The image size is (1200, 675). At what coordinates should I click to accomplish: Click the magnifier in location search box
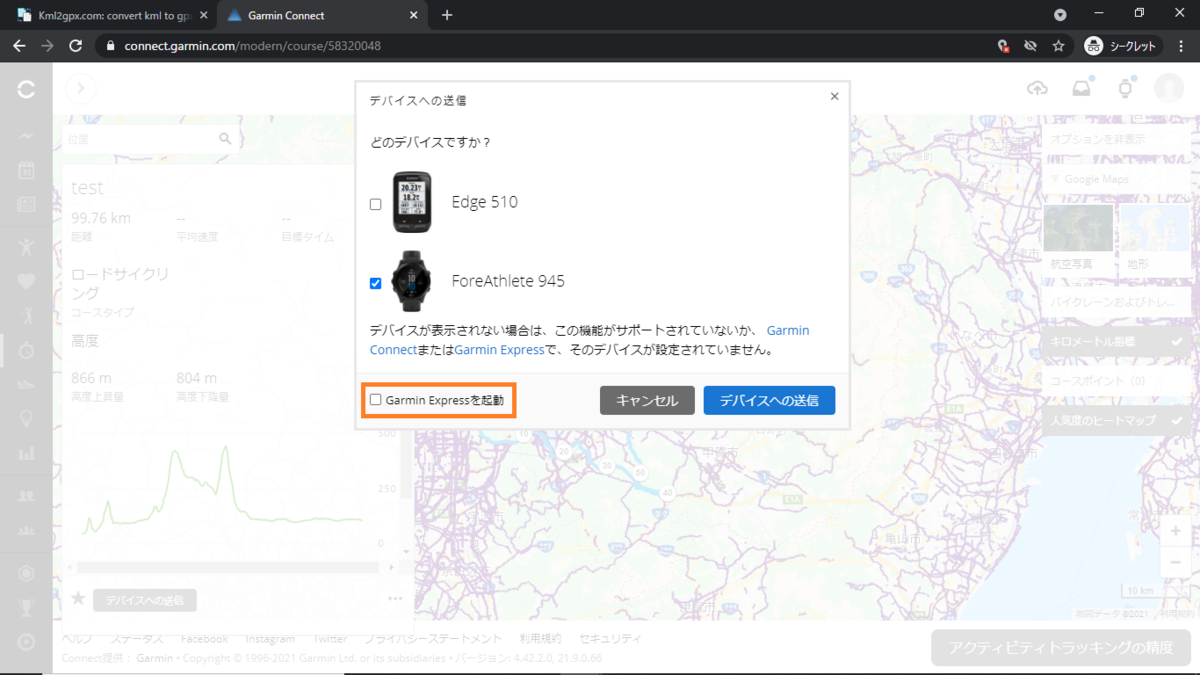[225, 140]
